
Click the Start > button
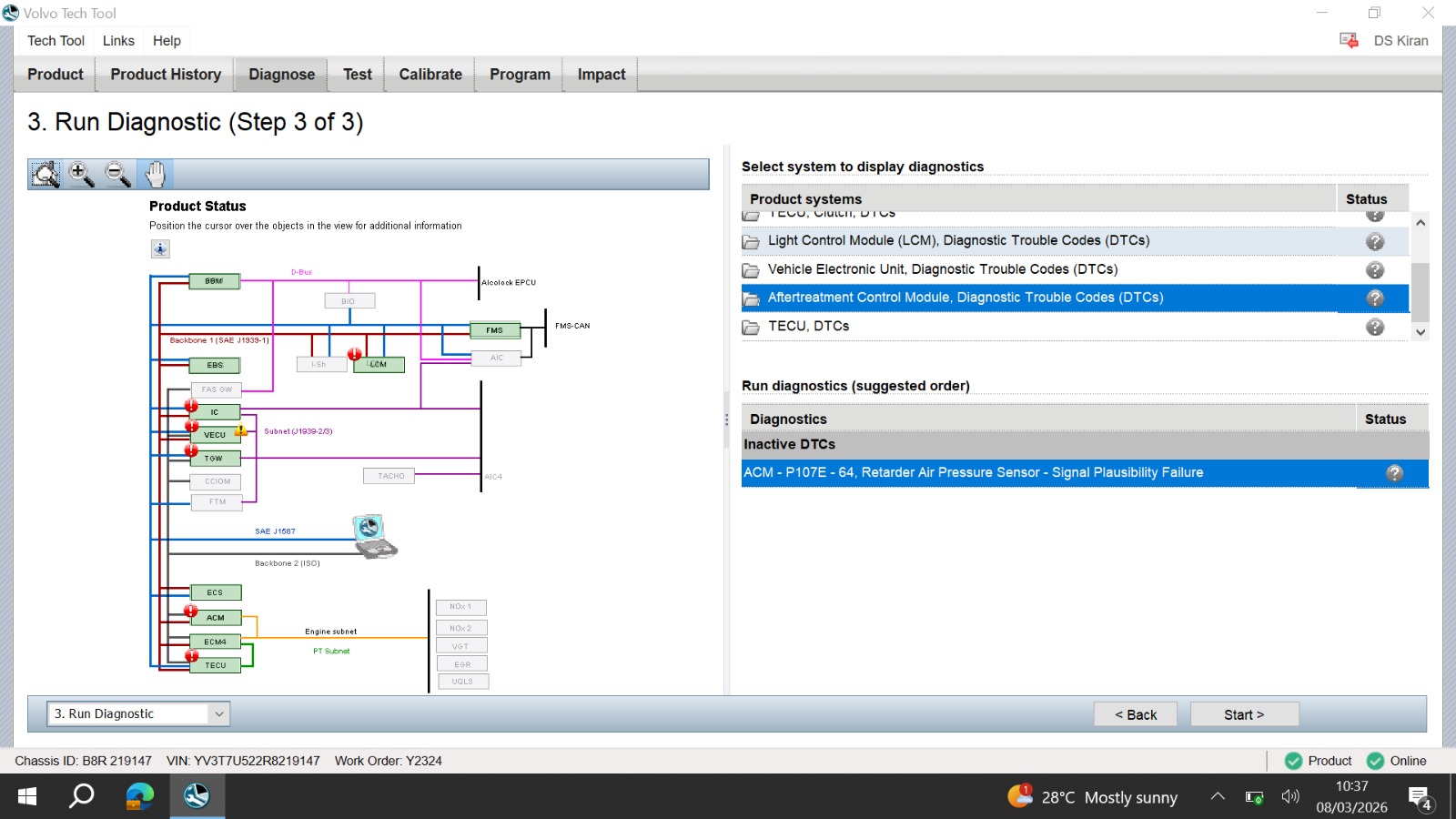tap(1244, 714)
